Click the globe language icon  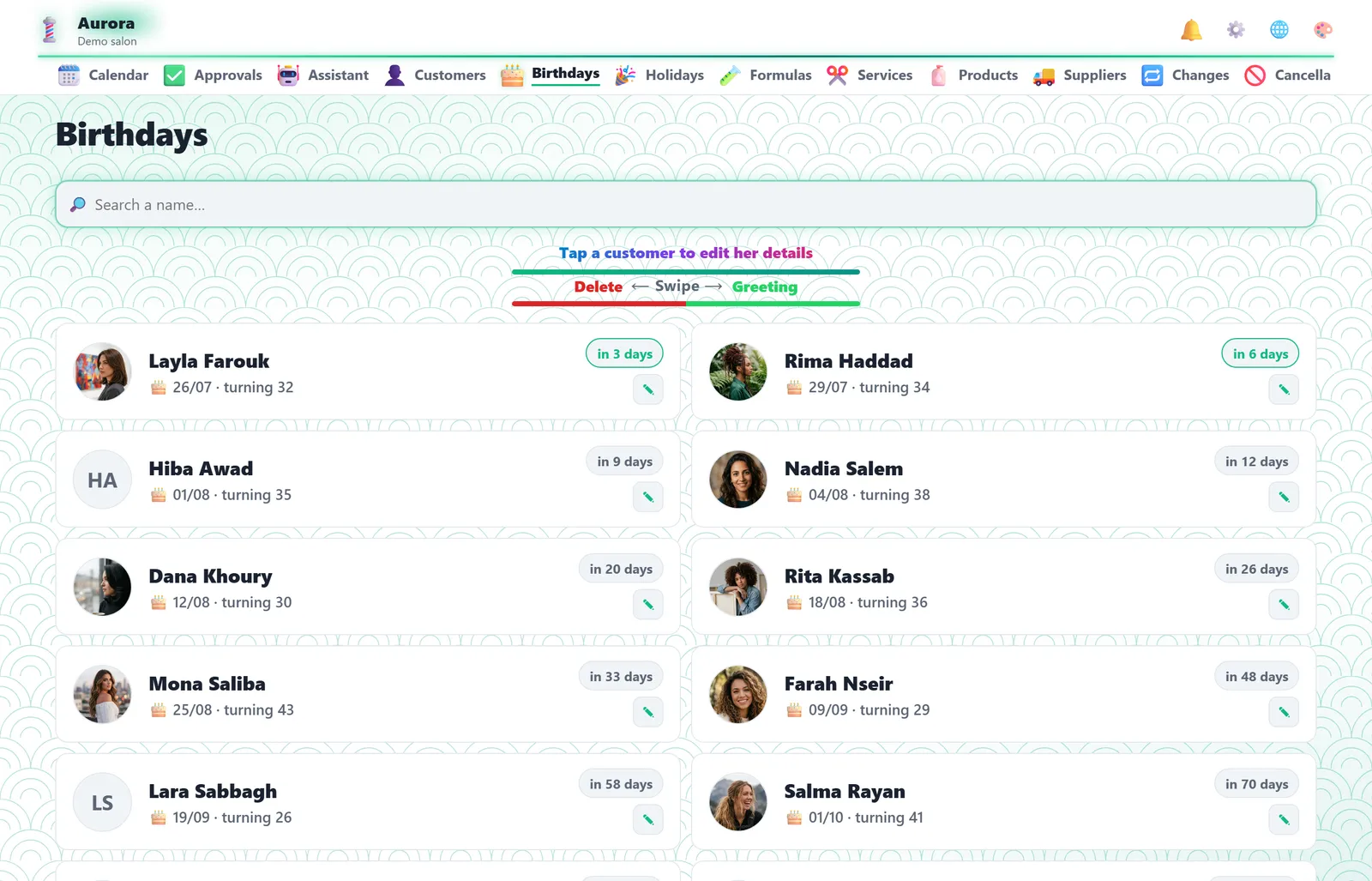point(1279,30)
